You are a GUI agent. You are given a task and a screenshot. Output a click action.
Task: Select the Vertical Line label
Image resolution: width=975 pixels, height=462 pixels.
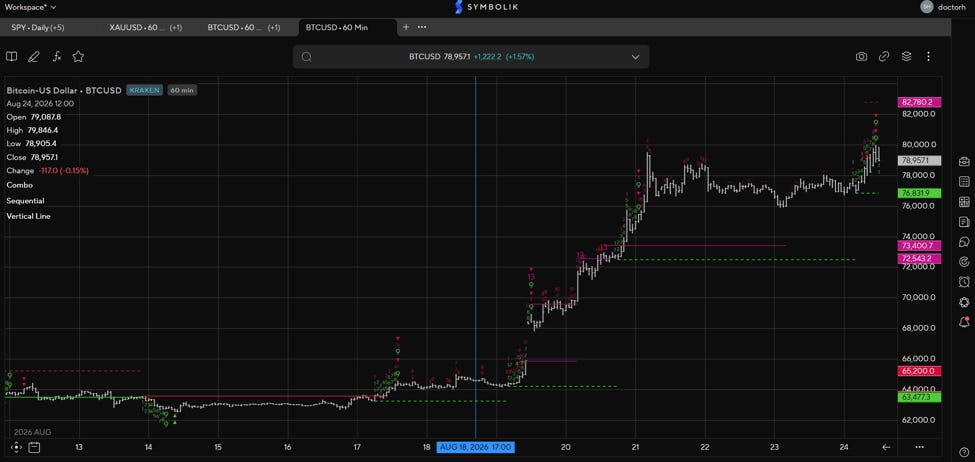click(x=29, y=216)
